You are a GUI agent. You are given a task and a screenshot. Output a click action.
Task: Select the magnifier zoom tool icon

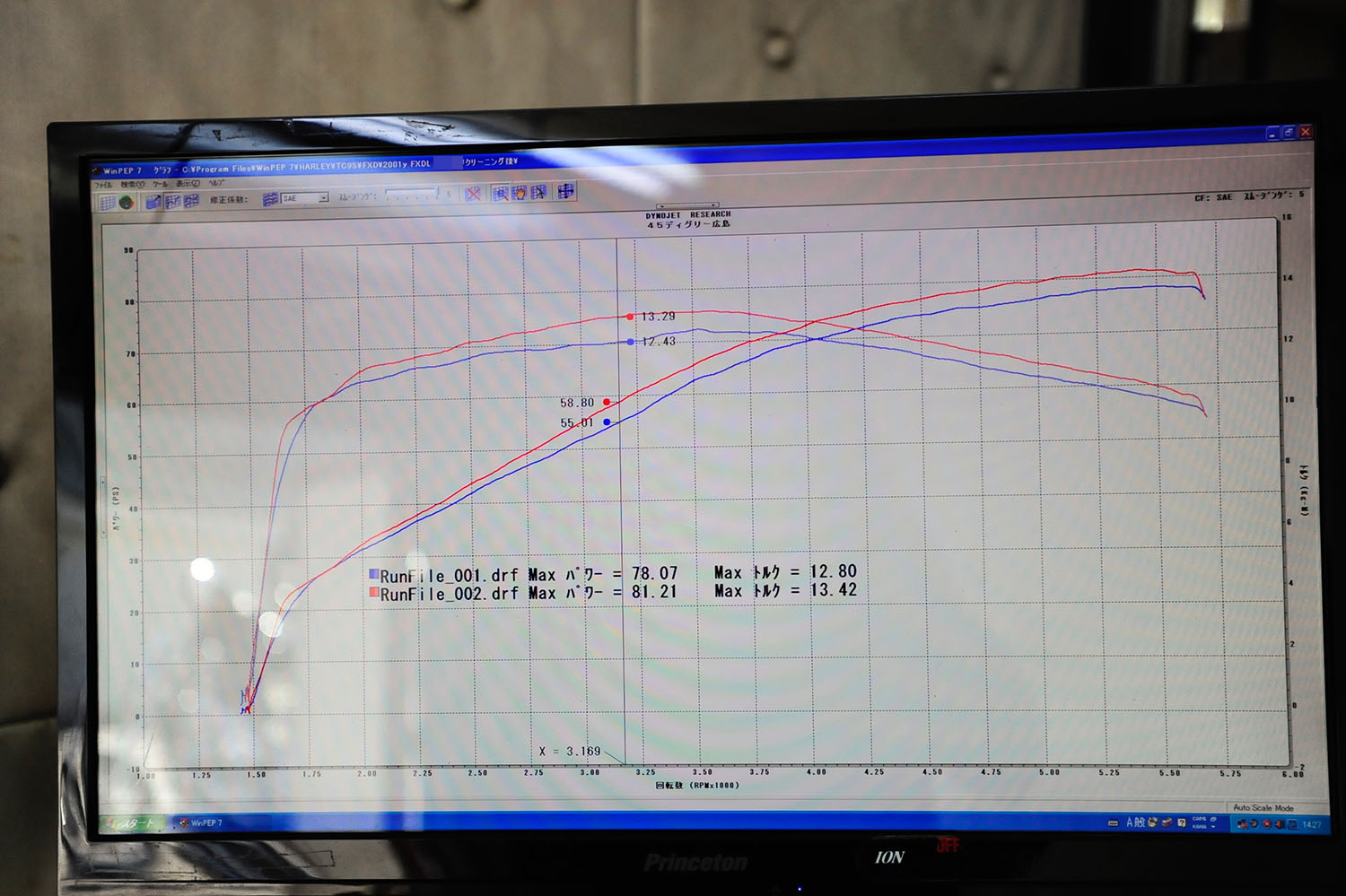(500, 193)
